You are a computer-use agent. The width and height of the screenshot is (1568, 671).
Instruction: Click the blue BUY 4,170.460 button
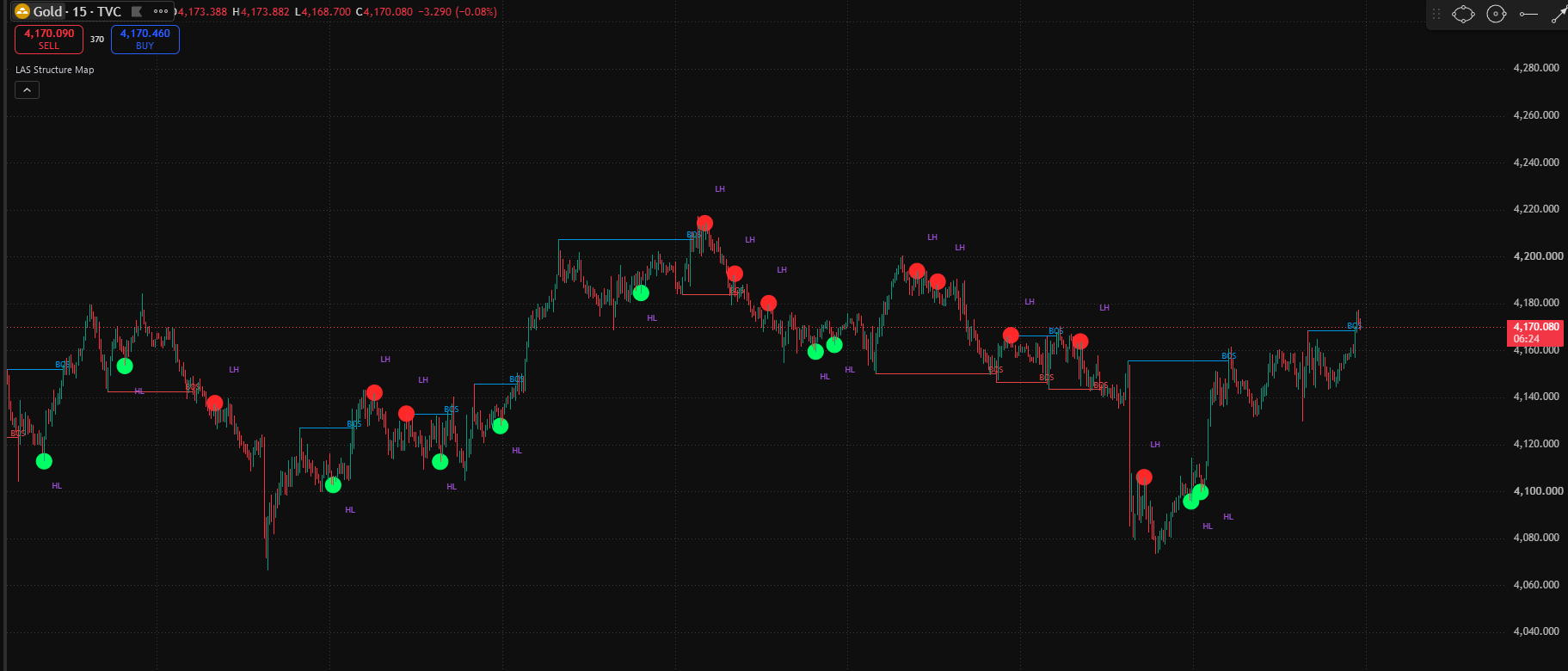click(x=145, y=39)
